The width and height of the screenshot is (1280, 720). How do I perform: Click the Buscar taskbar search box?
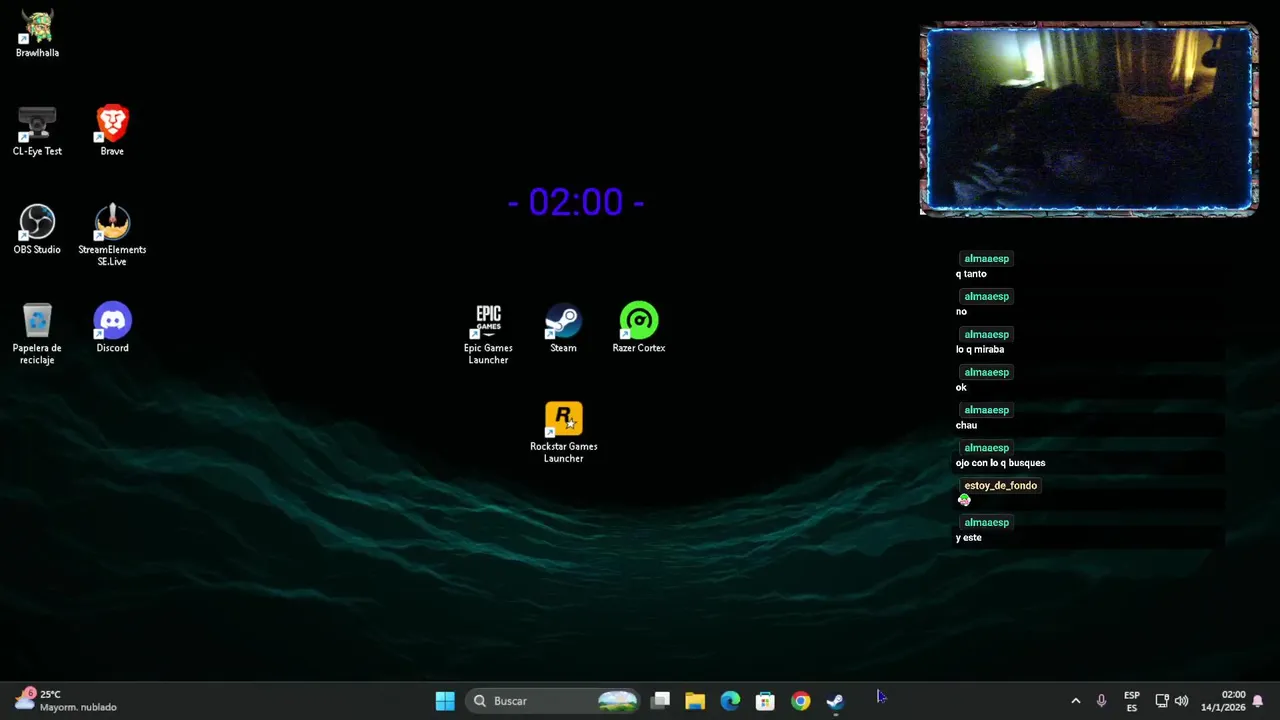pos(554,701)
